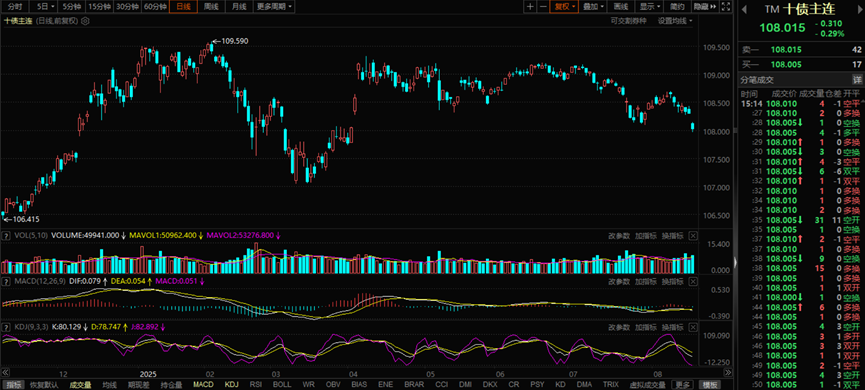Select the RSI indicator
The height and width of the screenshot is (390, 865).
tap(256, 384)
